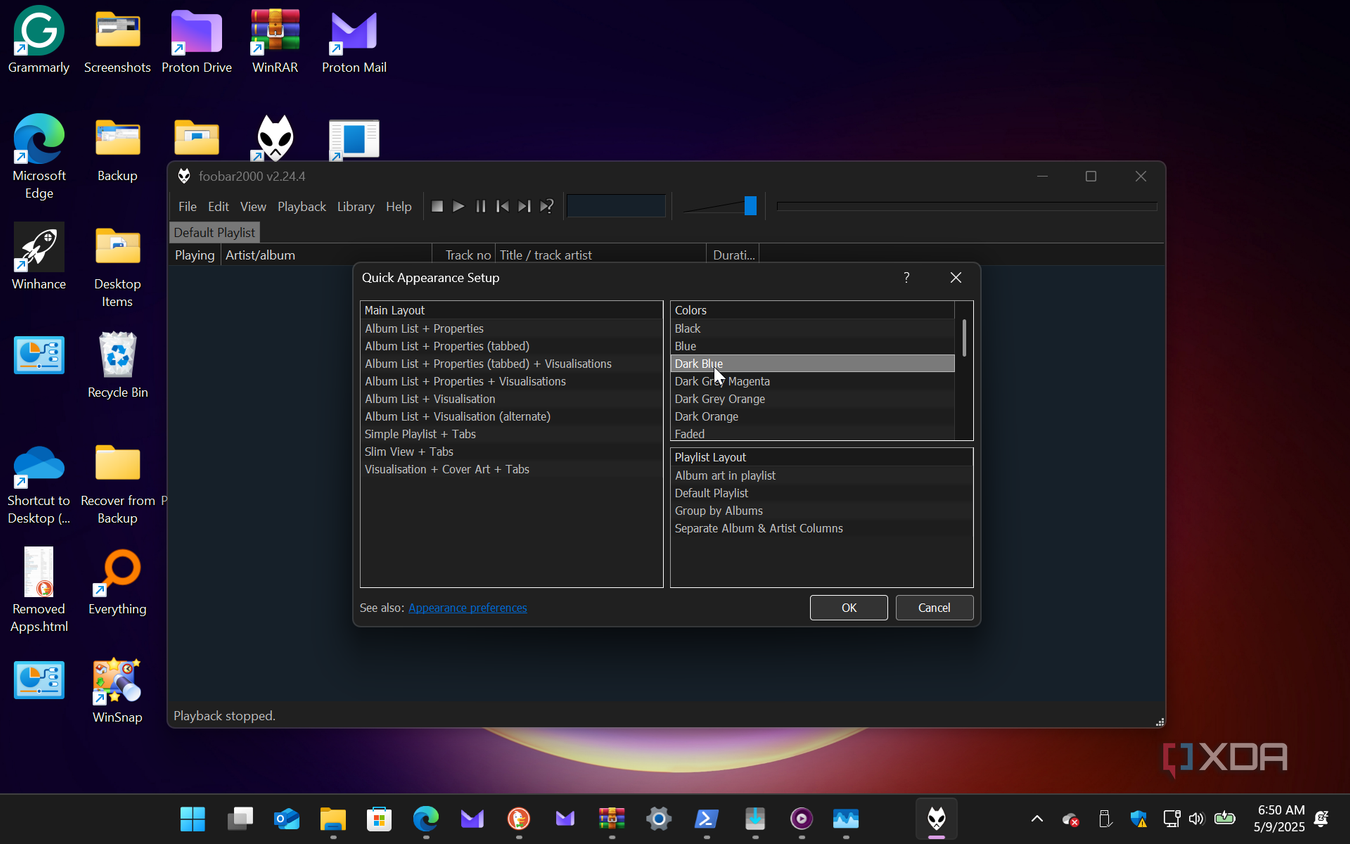Open the File menu in foobar2000
1350x844 pixels.
pyautogui.click(x=187, y=207)
